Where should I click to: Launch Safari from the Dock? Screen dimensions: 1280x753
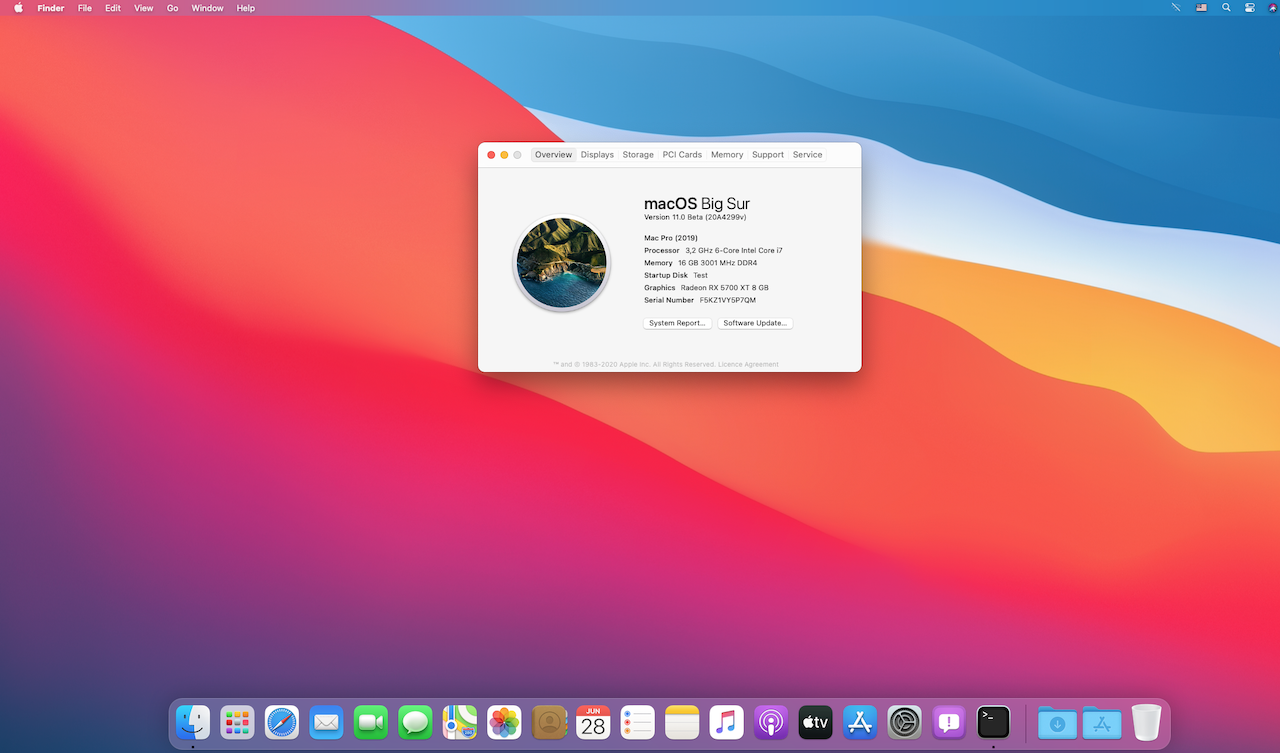[282, 722]
